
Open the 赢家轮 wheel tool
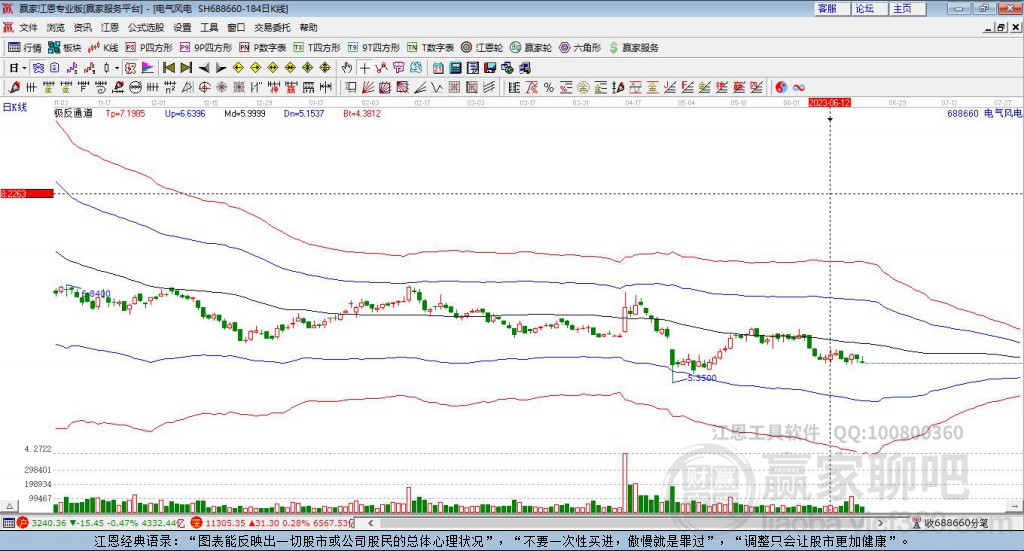(x=531, y=48)
